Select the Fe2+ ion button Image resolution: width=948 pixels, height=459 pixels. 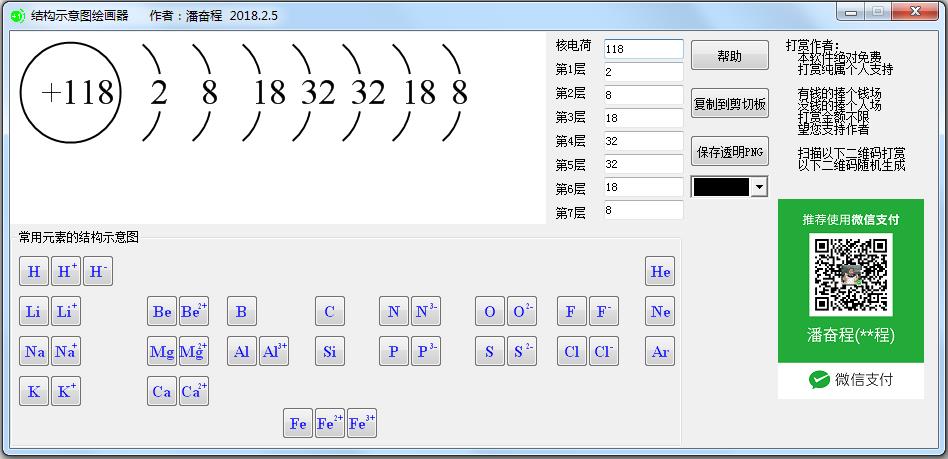coord(330,423)
